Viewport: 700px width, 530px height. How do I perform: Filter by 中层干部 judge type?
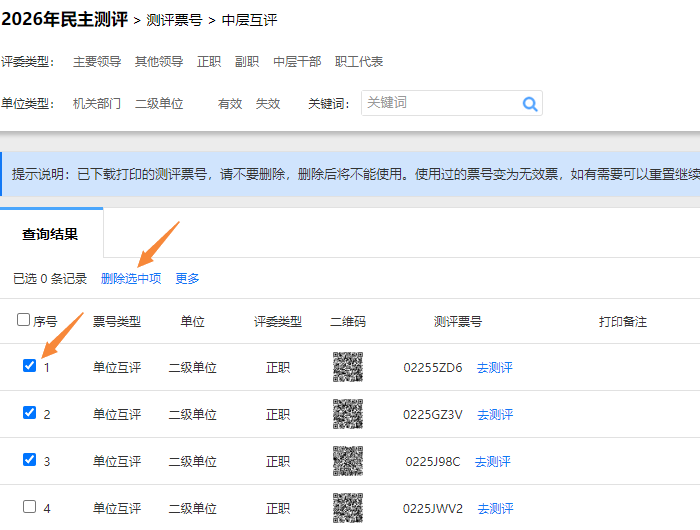297,62
